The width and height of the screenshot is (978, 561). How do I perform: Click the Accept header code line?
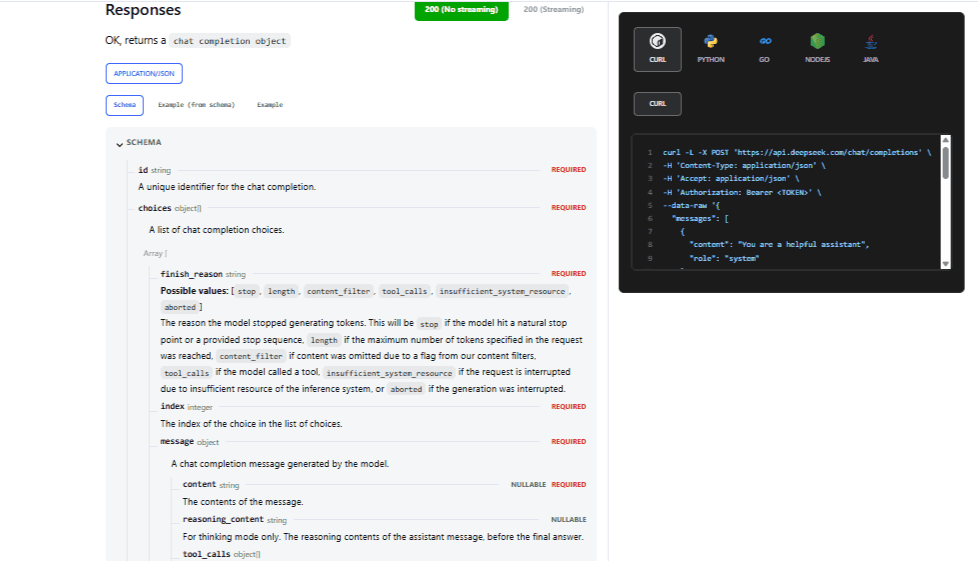tap(730, 178)
